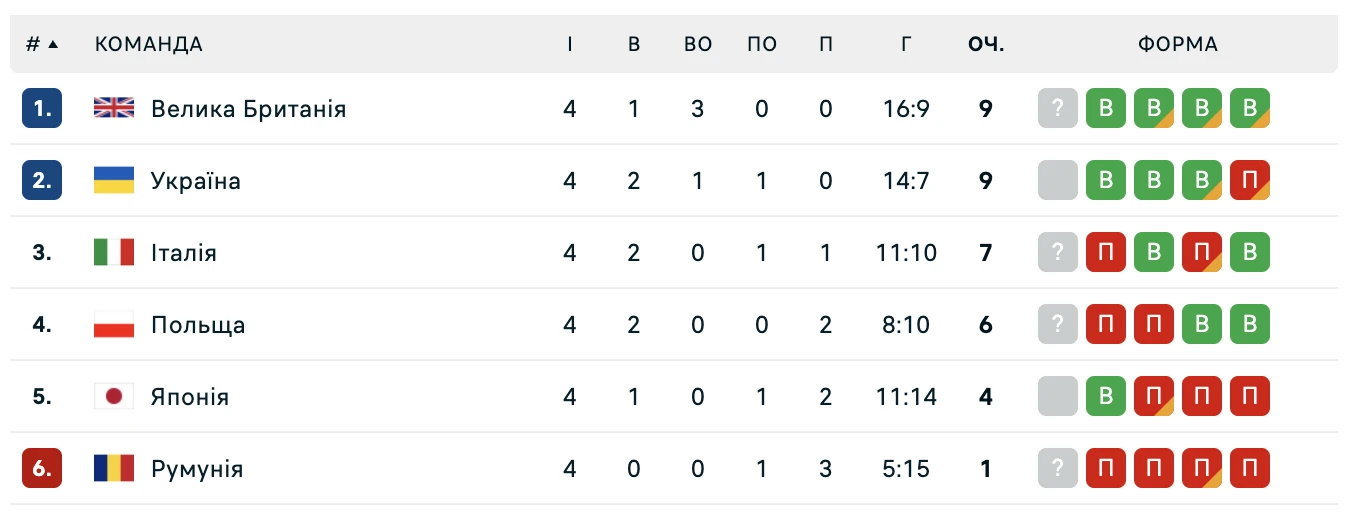Screen dimensions: 1354x514
Task: Click the Italy flag icon
Action: pos(114,252)
